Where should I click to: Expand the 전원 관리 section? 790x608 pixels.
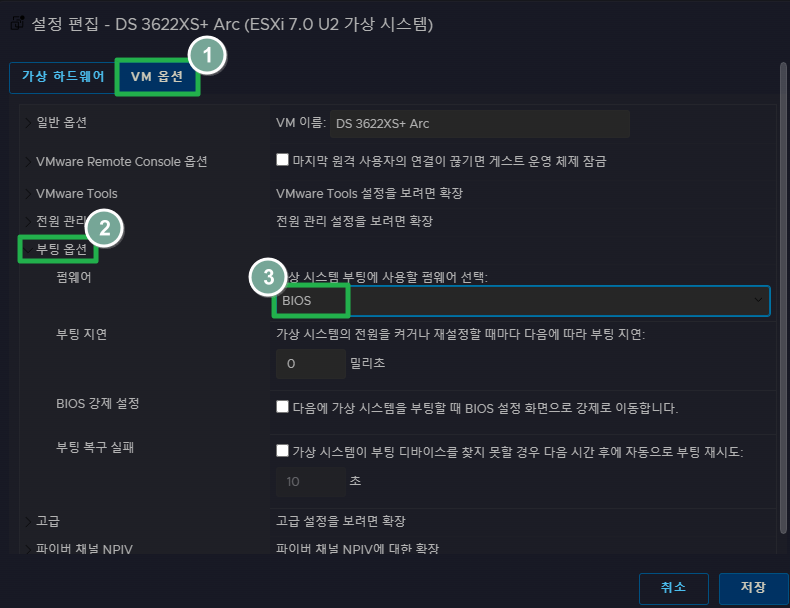click(x=60, y=220)
